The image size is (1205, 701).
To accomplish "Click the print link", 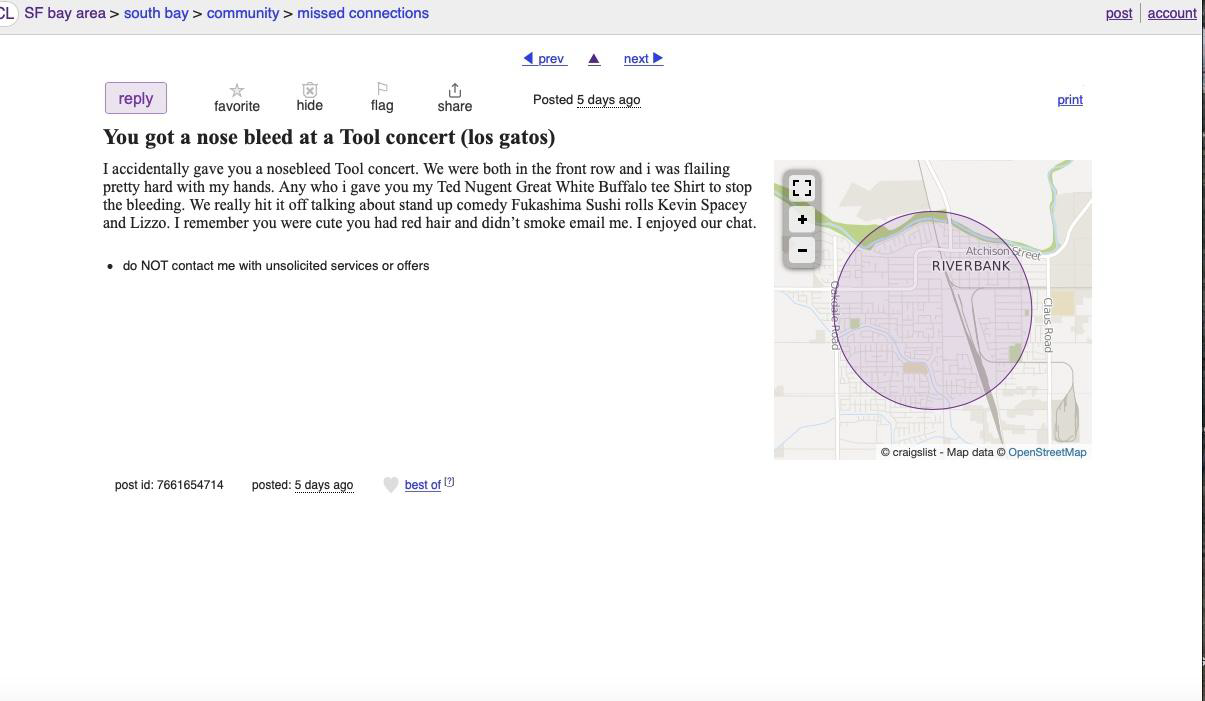I will tap(1070, 100).
